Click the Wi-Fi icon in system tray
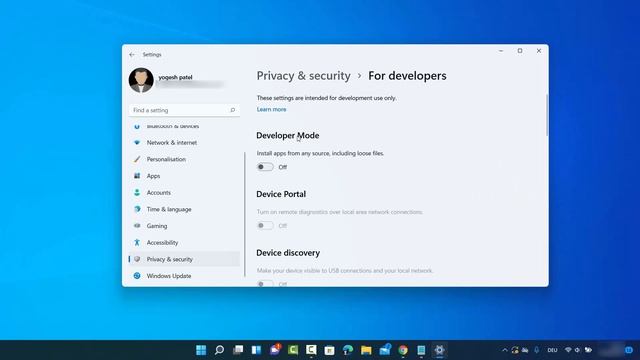The width and height of the screenshot is (640, 360). (568, 350)
